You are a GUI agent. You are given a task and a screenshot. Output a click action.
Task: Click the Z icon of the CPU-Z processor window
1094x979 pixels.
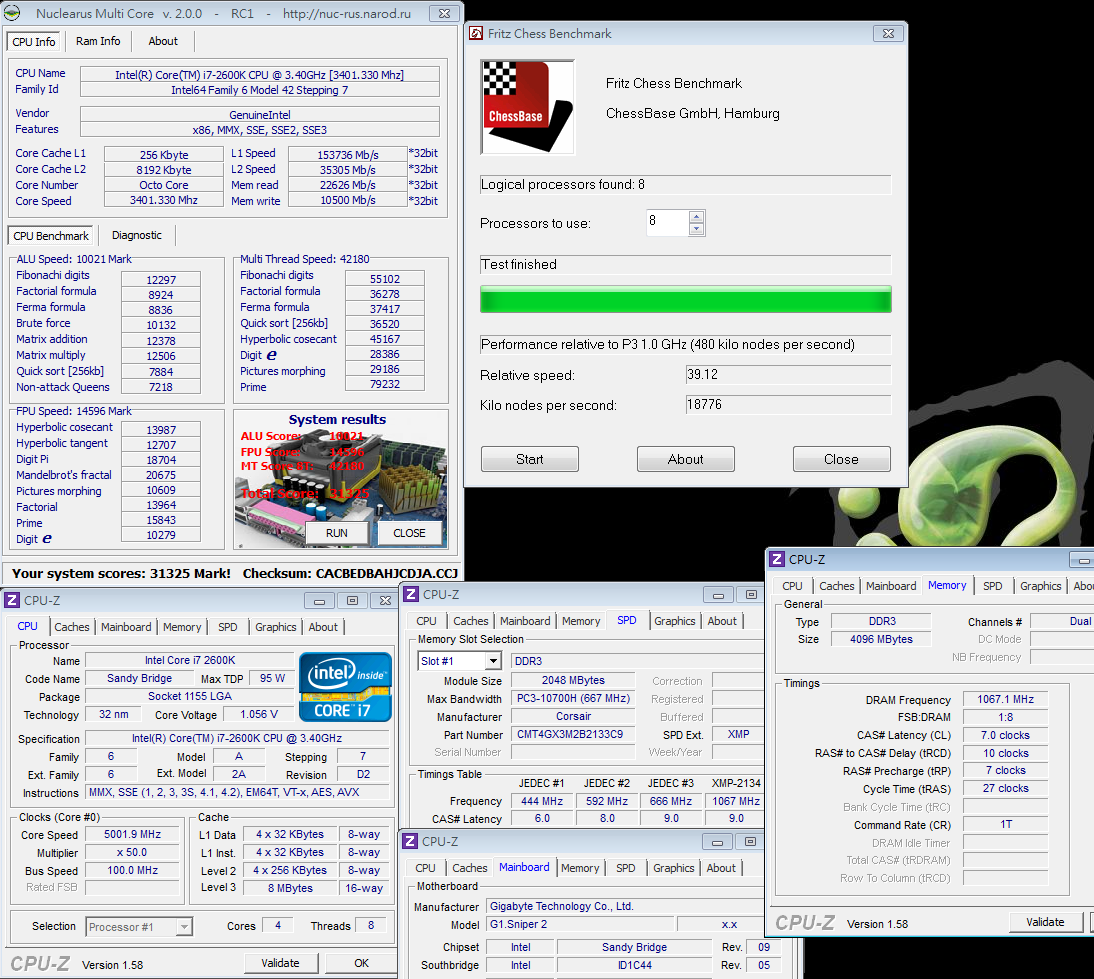coord(12,600)
